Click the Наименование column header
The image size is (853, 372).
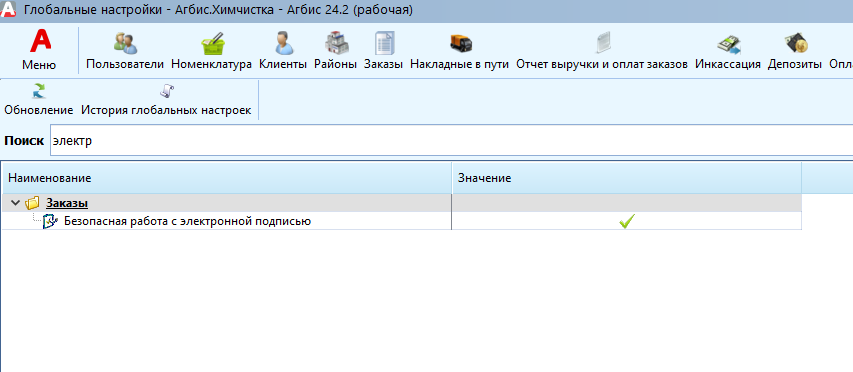tap(227, 178)
